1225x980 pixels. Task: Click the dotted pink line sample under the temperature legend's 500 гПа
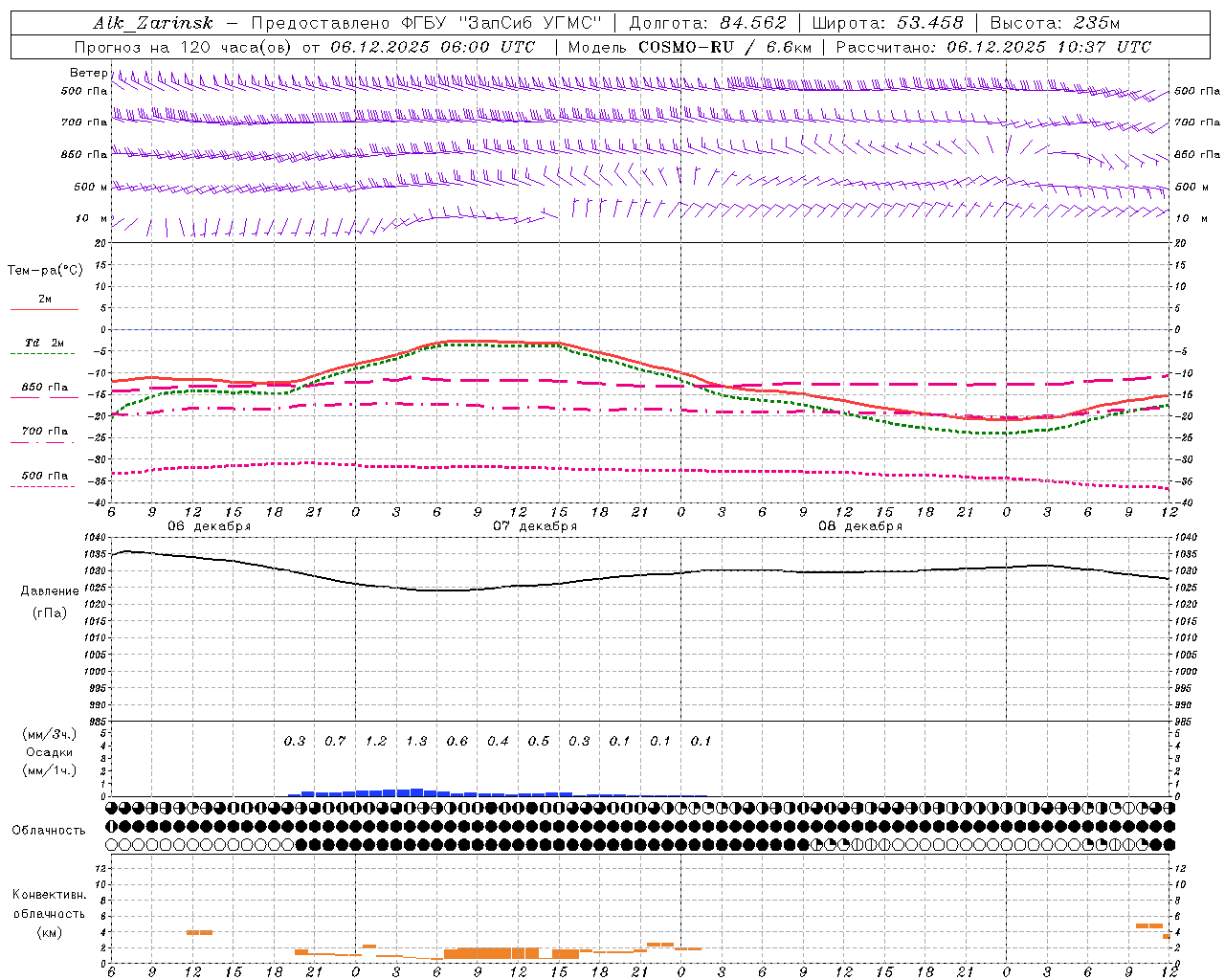coord(43,486)
